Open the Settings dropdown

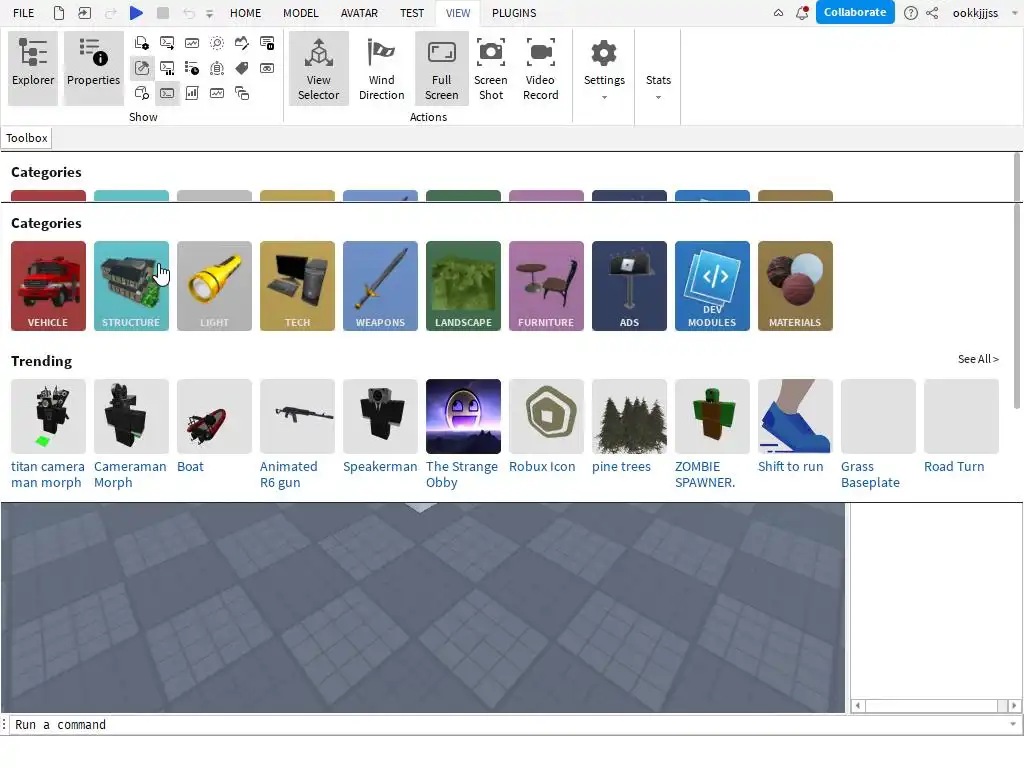[x=604, y=68]
